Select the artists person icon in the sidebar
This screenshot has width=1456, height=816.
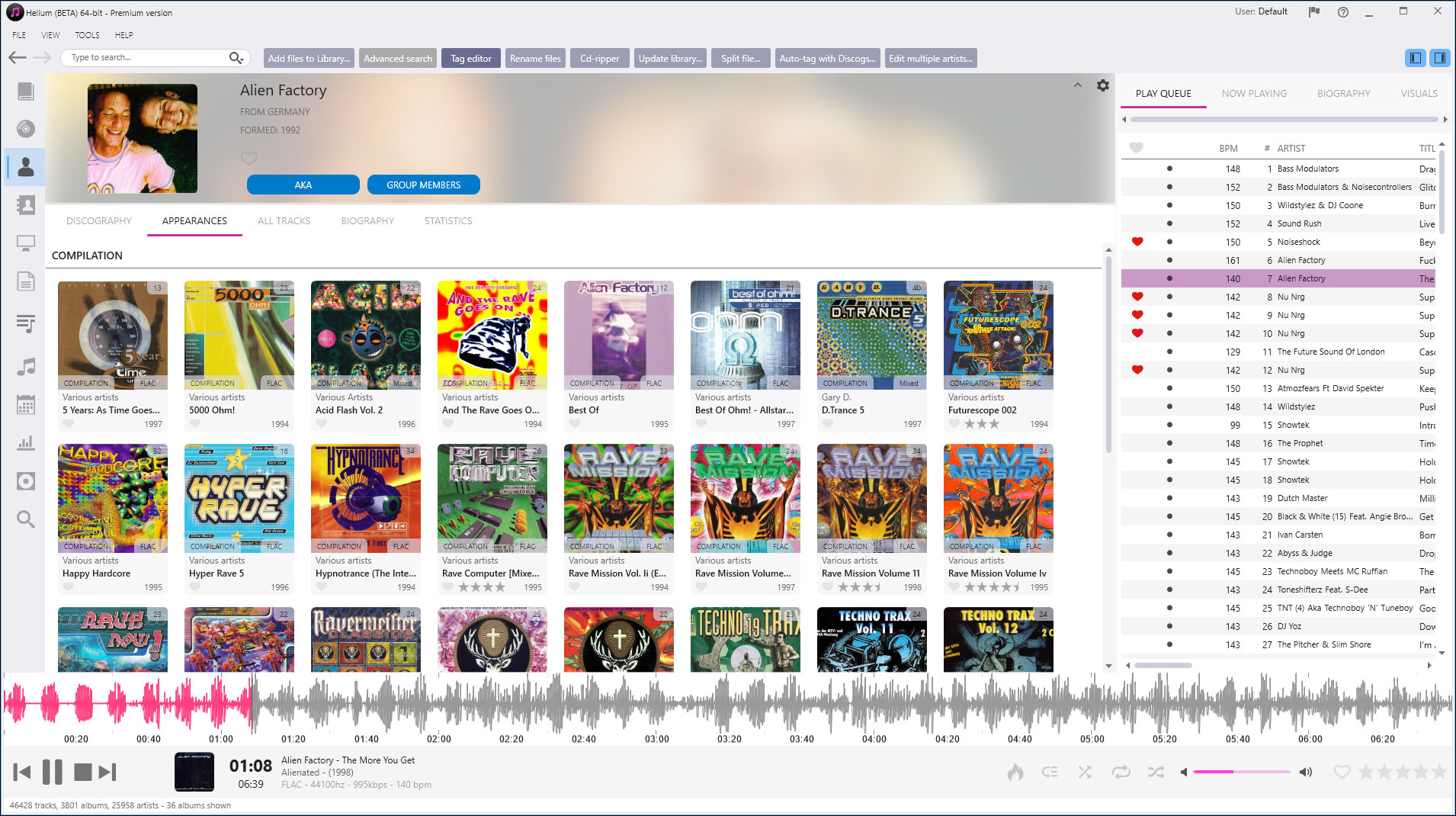25,166
